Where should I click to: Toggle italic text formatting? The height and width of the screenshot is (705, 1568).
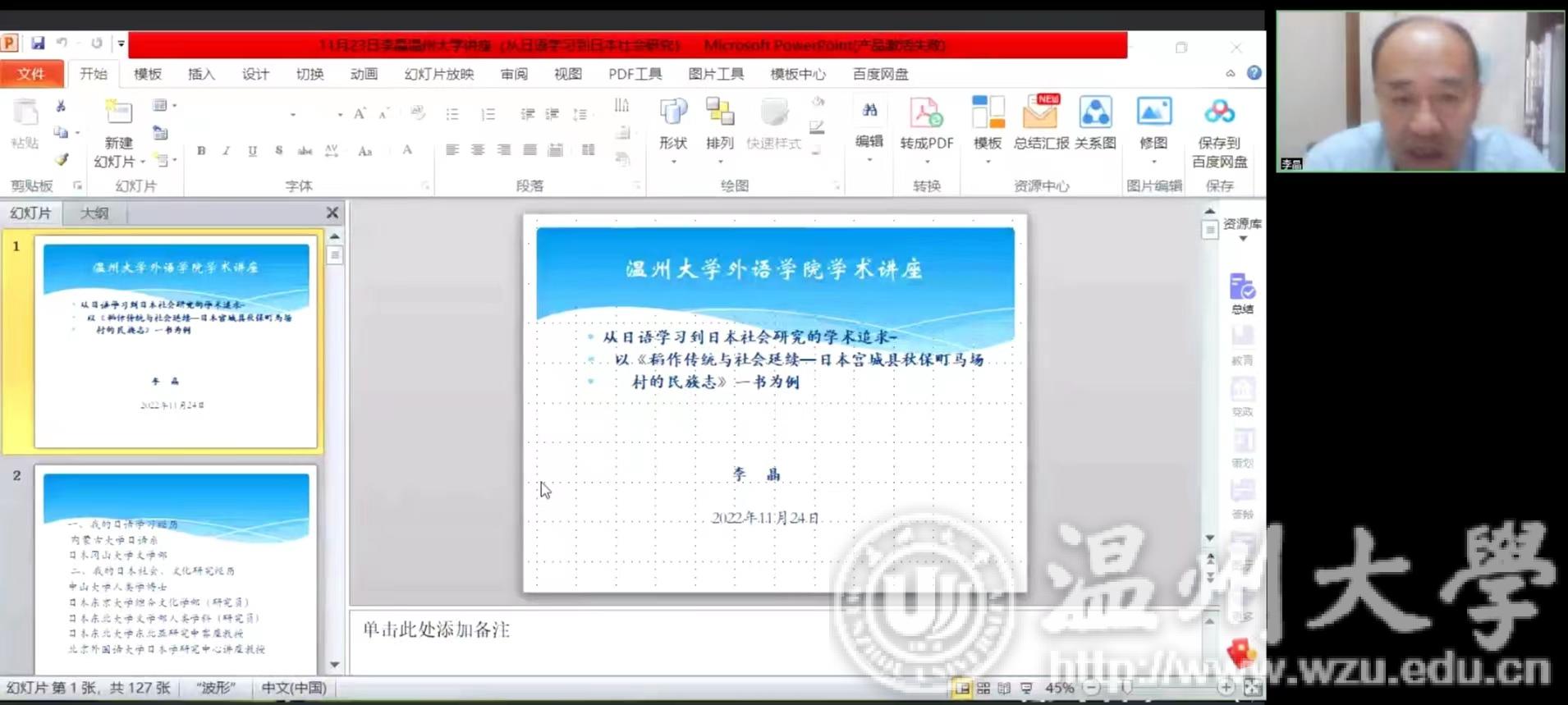227,151
